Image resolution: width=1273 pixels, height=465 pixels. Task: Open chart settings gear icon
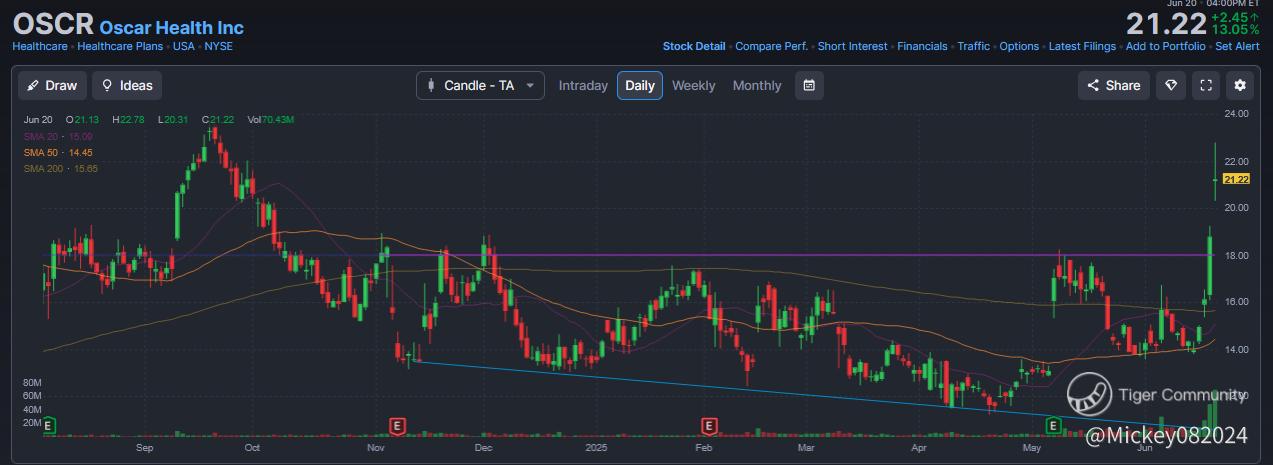pos(1241,85)
